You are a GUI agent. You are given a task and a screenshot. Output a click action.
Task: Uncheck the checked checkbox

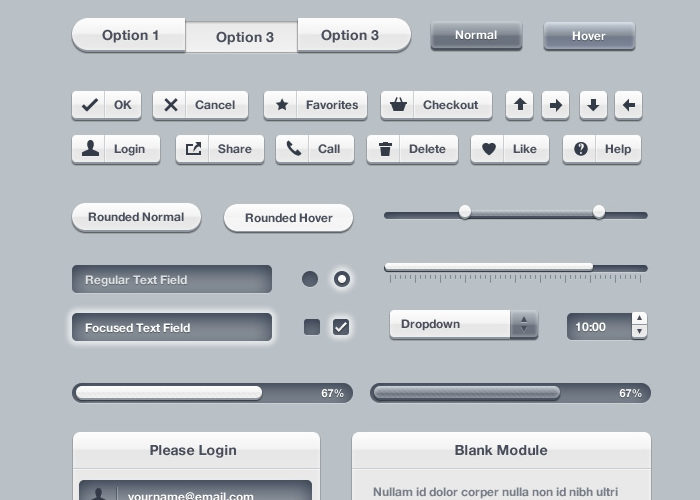click(x=341, y=327)
